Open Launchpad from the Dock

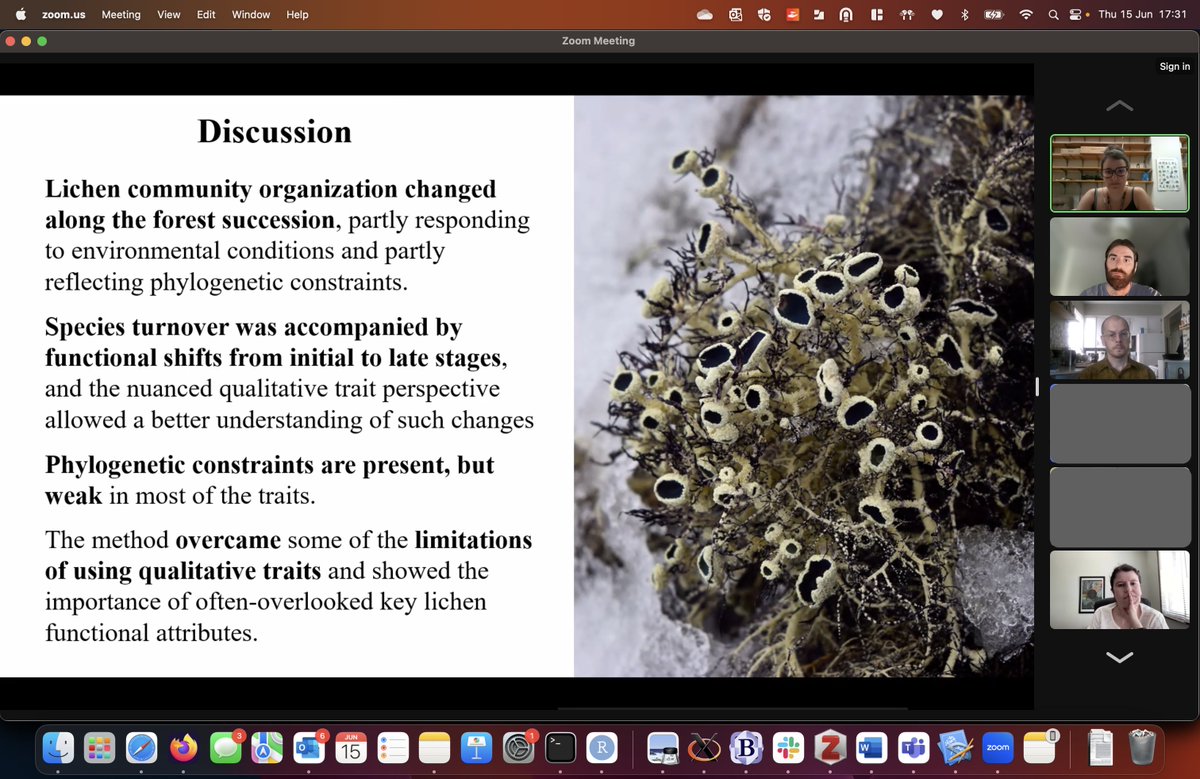pos(99,746)
